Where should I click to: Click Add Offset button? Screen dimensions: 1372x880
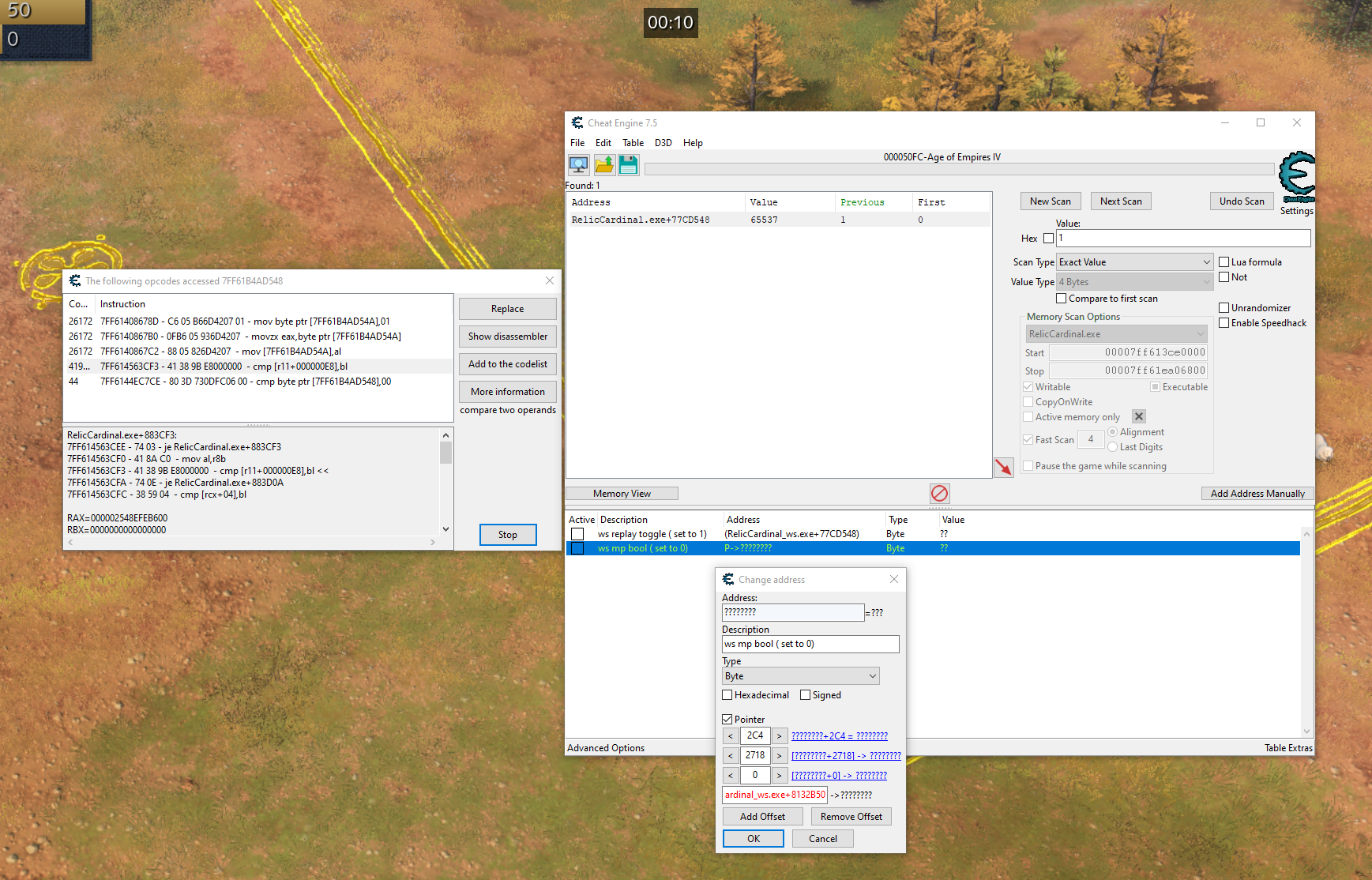point(762,817)
